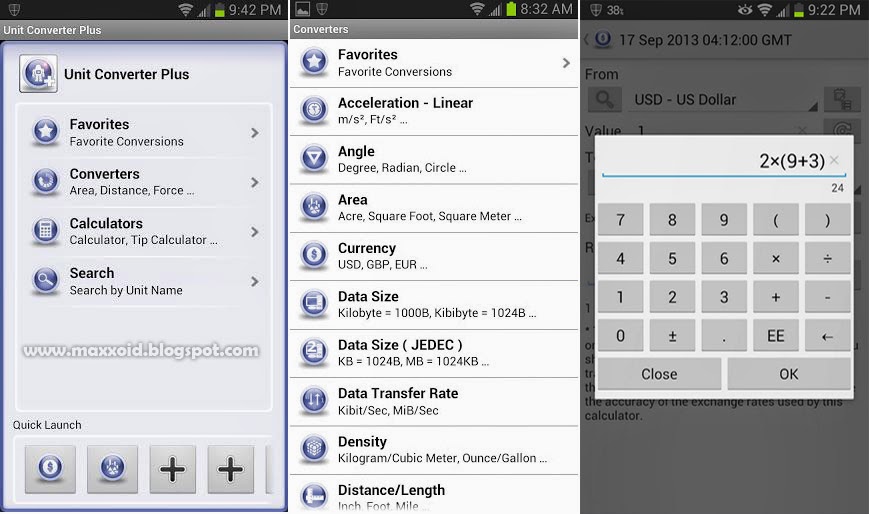Launch currency quick launch shortcut
Viewport: 869px width, 514px height.
point(50,469)
